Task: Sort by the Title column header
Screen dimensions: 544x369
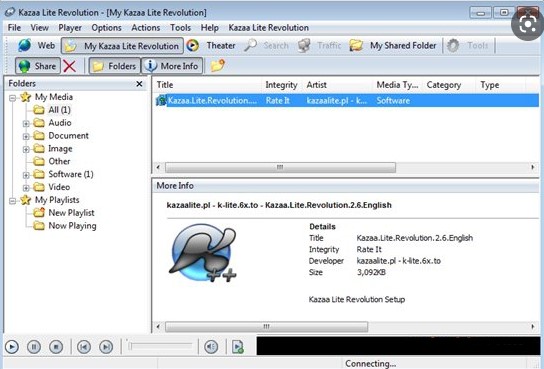Action: (x=207, y=85)
